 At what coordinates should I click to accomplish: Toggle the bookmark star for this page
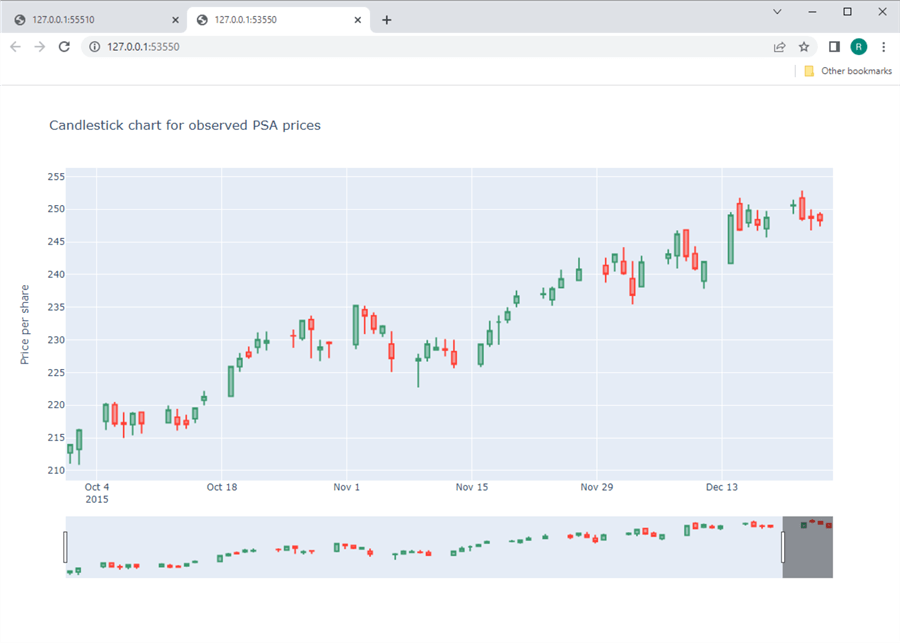point(804,46)
